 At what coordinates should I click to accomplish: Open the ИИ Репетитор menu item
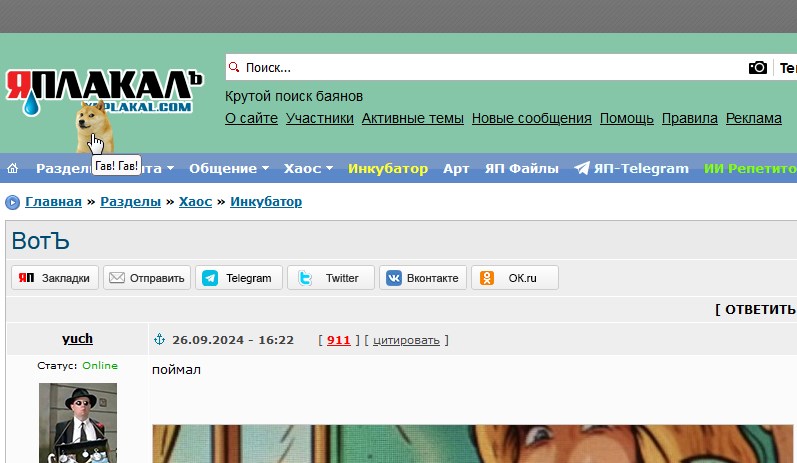[x=750, y=168]
